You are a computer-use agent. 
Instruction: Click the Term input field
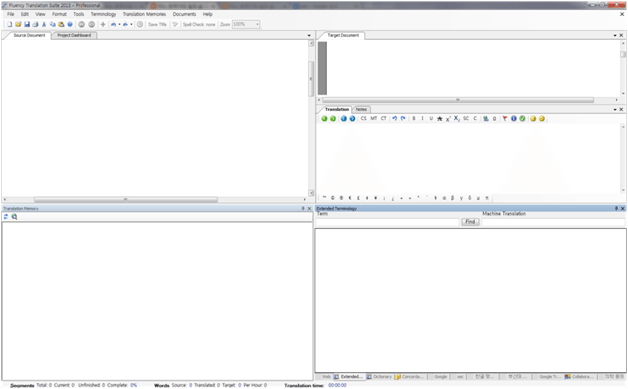click(387, 222)
